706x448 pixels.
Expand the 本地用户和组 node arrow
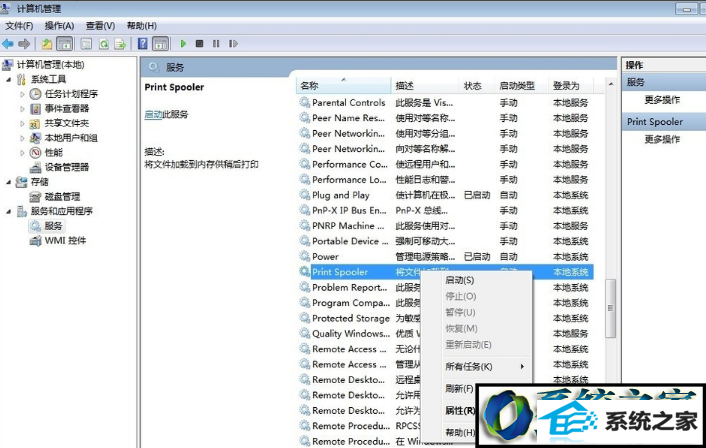coord(22,138)
